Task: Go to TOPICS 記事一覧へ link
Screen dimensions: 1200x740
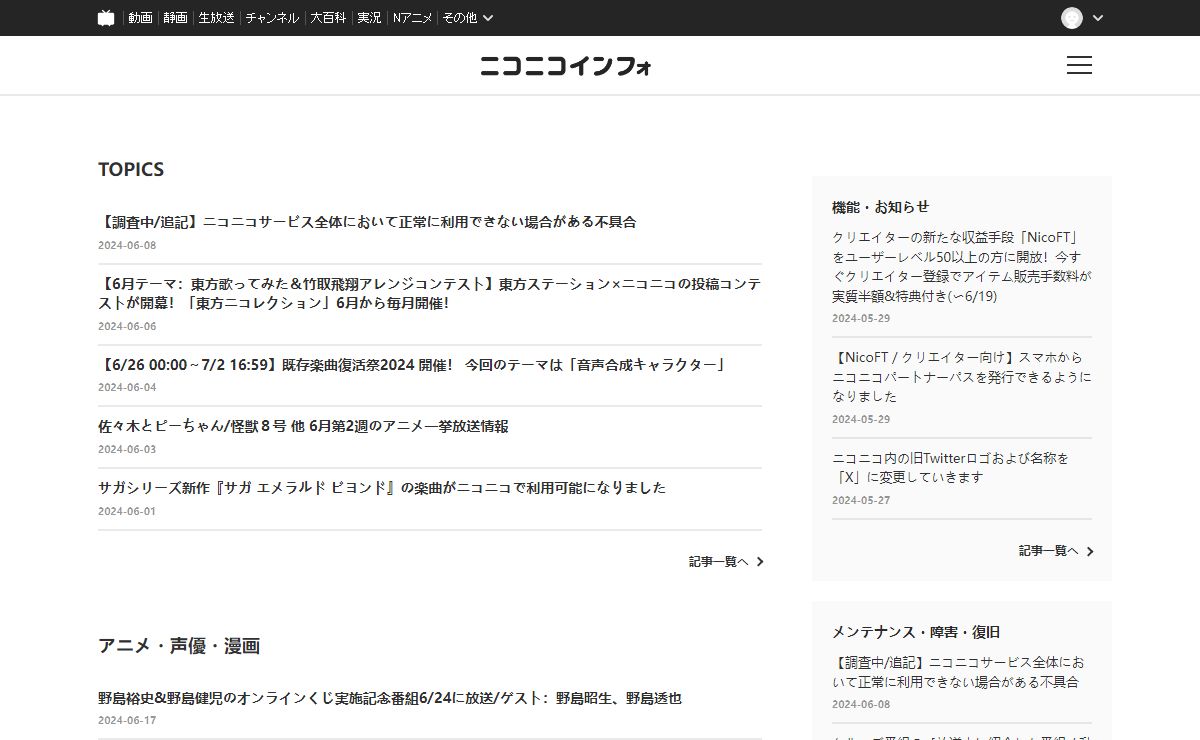Action: (x=718, y=562)
